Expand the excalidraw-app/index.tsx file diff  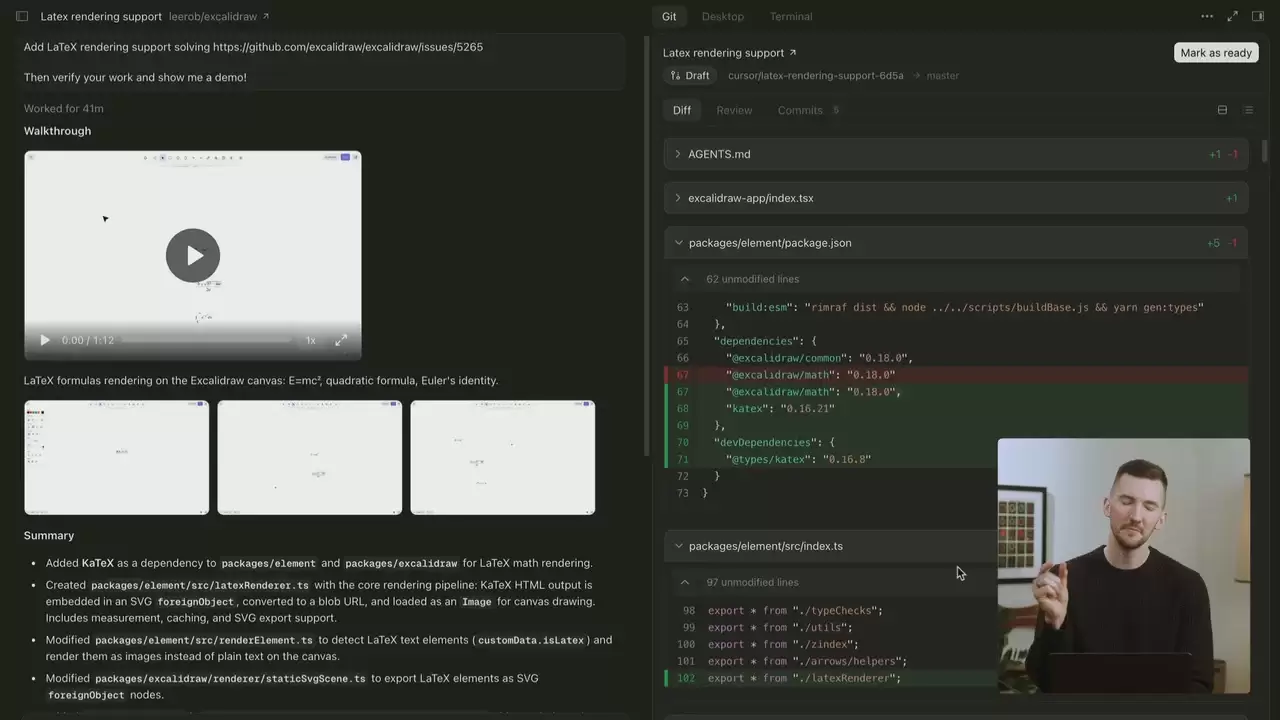coord(956,198)
